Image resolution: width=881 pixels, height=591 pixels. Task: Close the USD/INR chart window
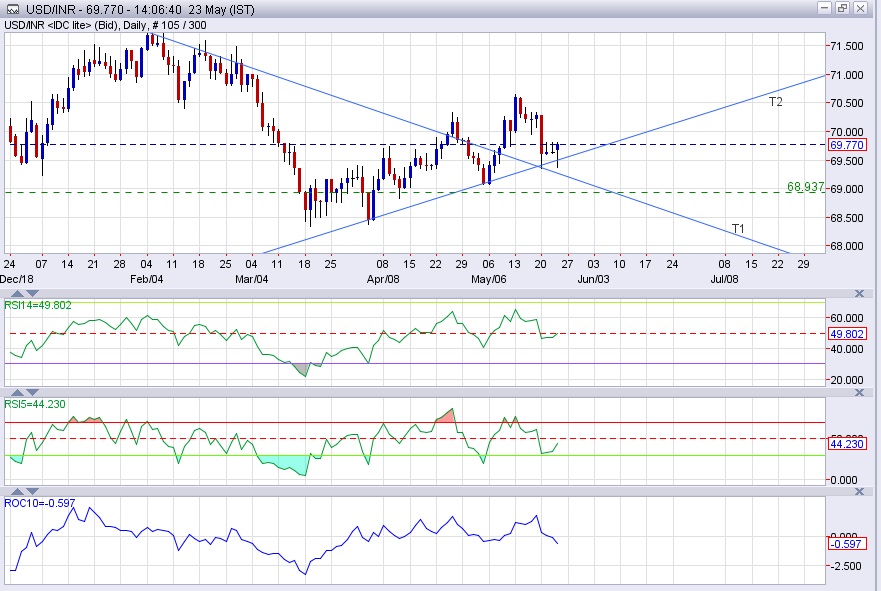[x=862, y=9]
